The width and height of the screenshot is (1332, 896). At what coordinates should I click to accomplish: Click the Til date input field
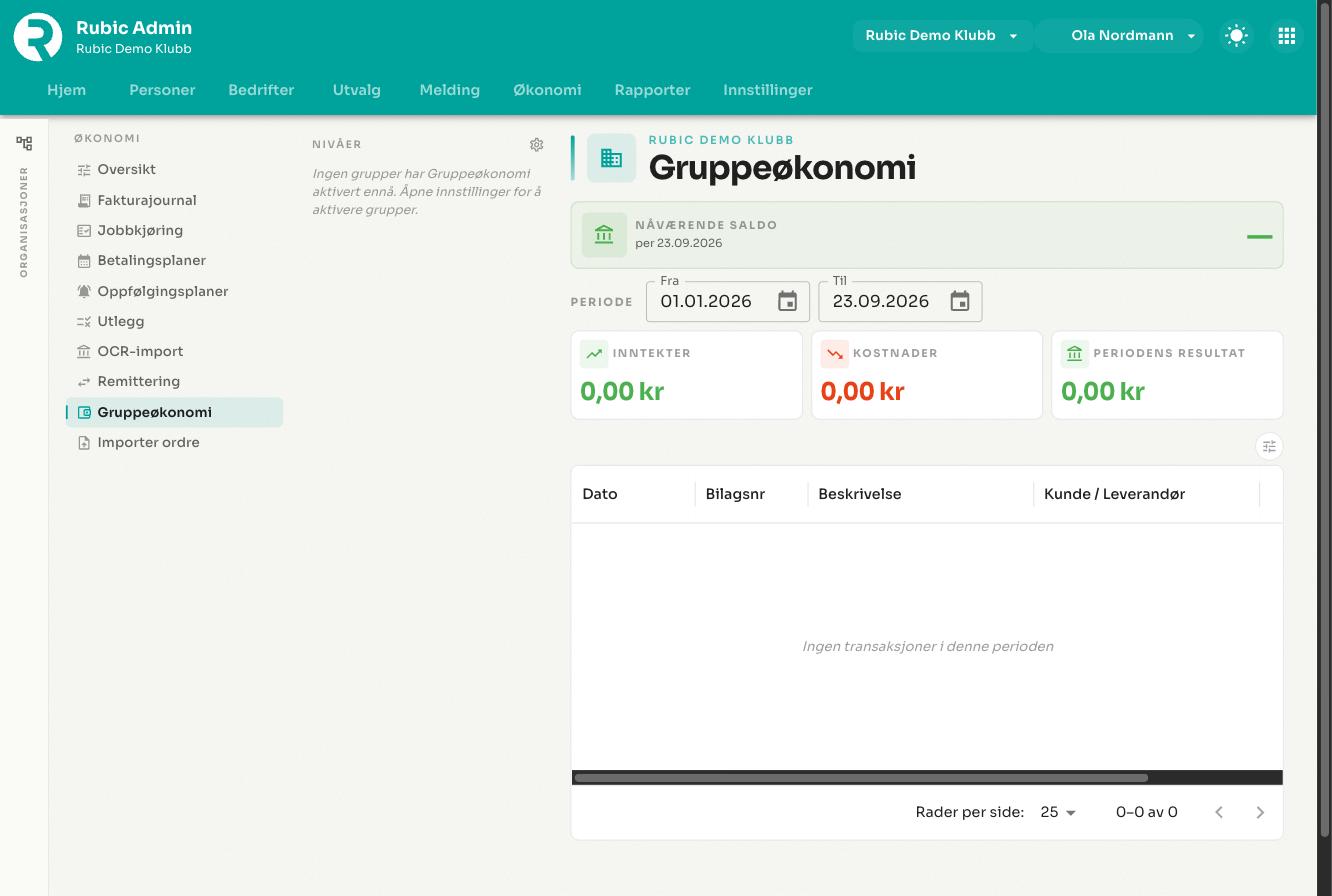tap(900, 301)
